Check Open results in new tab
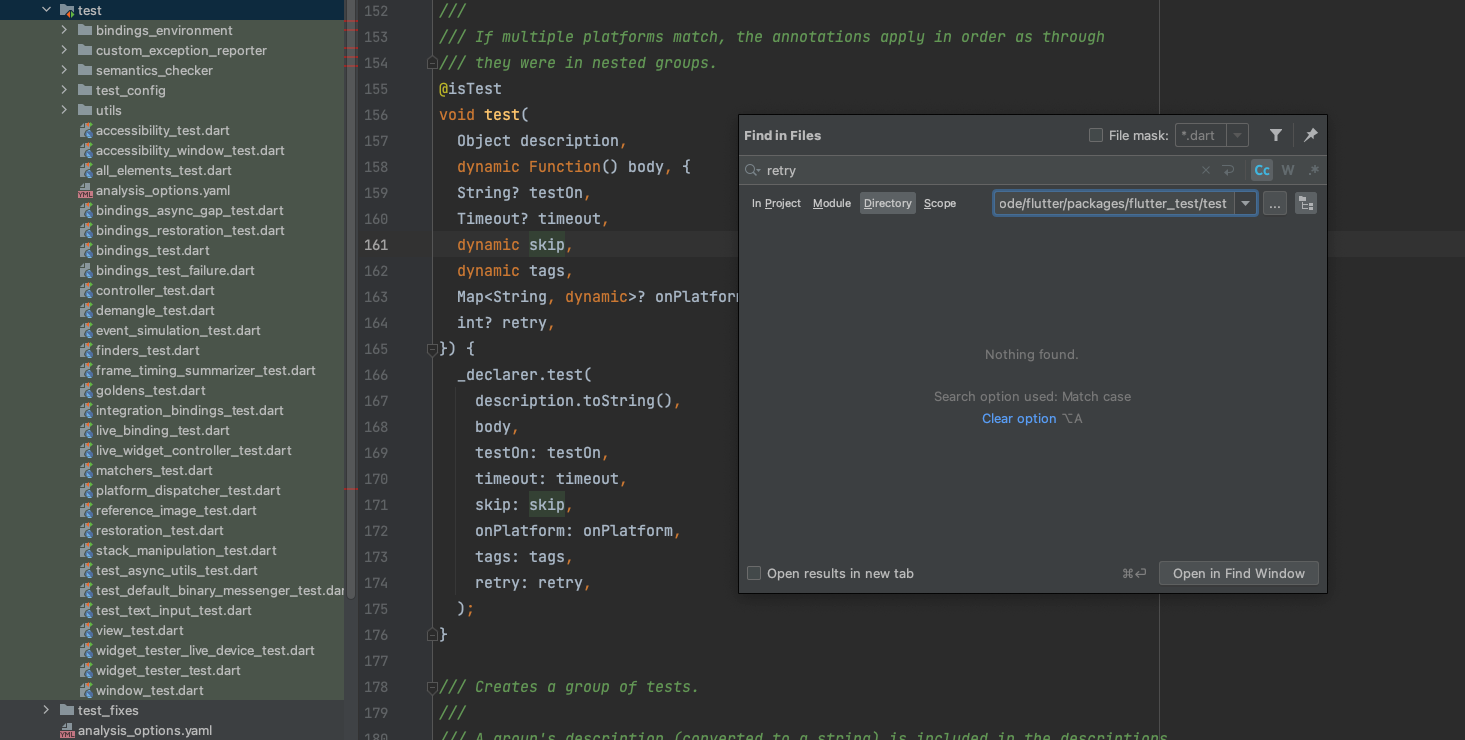This screenshot has height=740, width=1465. (x=755, y=573)
